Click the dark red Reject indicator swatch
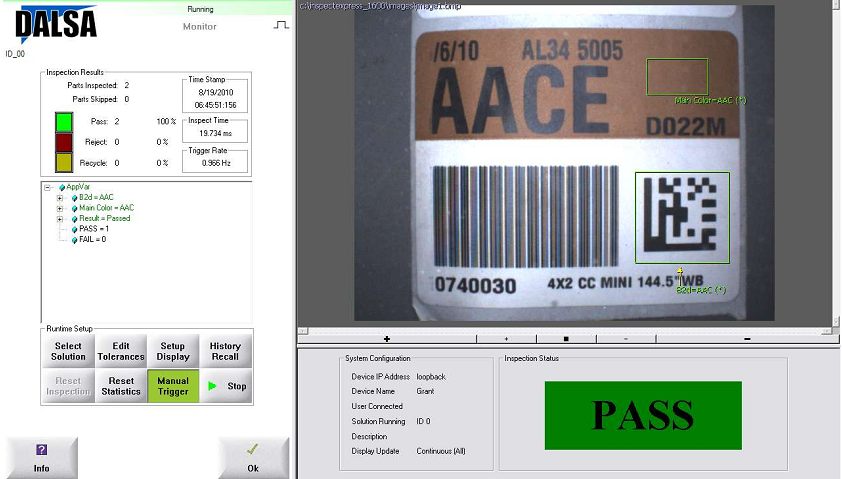The image size is (842, 479). [64, 142]
